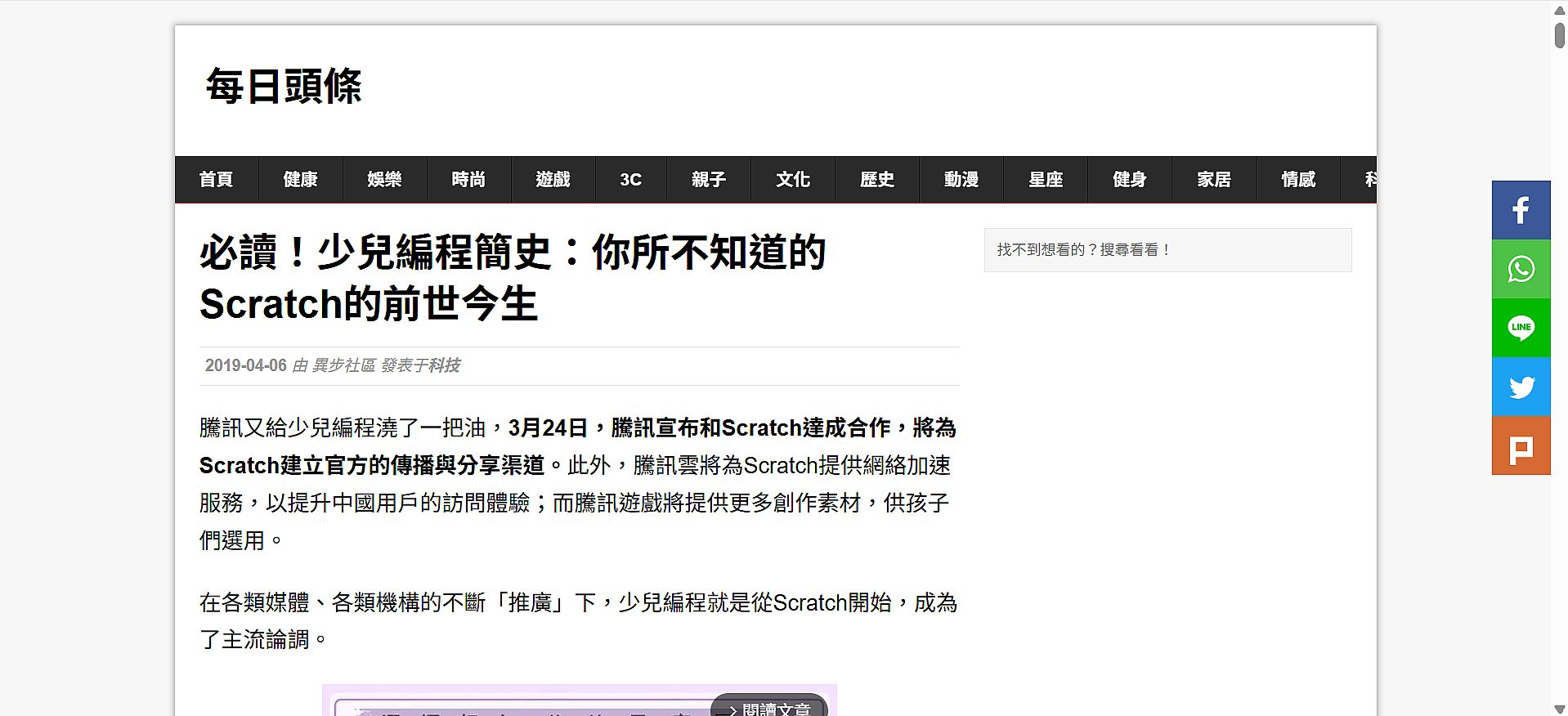Click the 3C navigation tab
This screenshot has height=716, width=1568.
(x=630, y=180)
